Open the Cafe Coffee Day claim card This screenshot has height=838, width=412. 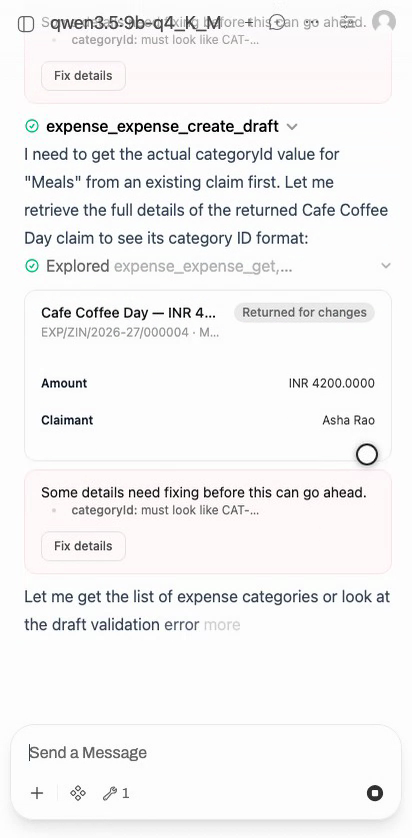tap(208, 375)
